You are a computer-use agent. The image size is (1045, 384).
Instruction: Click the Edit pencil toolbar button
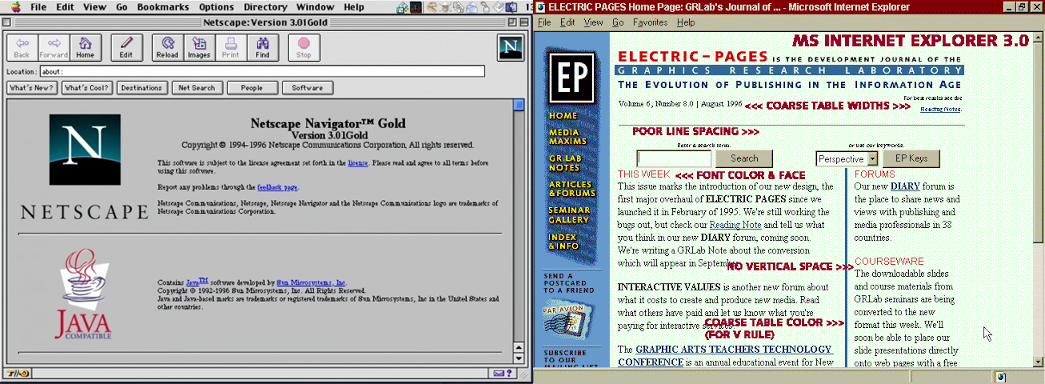click(126, 47)
